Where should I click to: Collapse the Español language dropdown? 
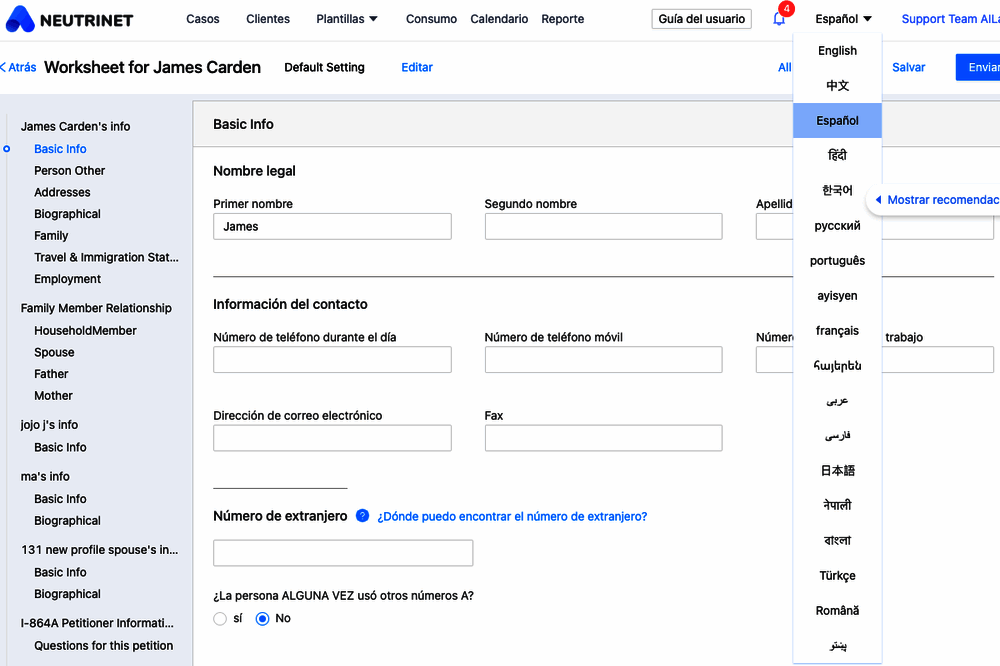click(843, 19)
